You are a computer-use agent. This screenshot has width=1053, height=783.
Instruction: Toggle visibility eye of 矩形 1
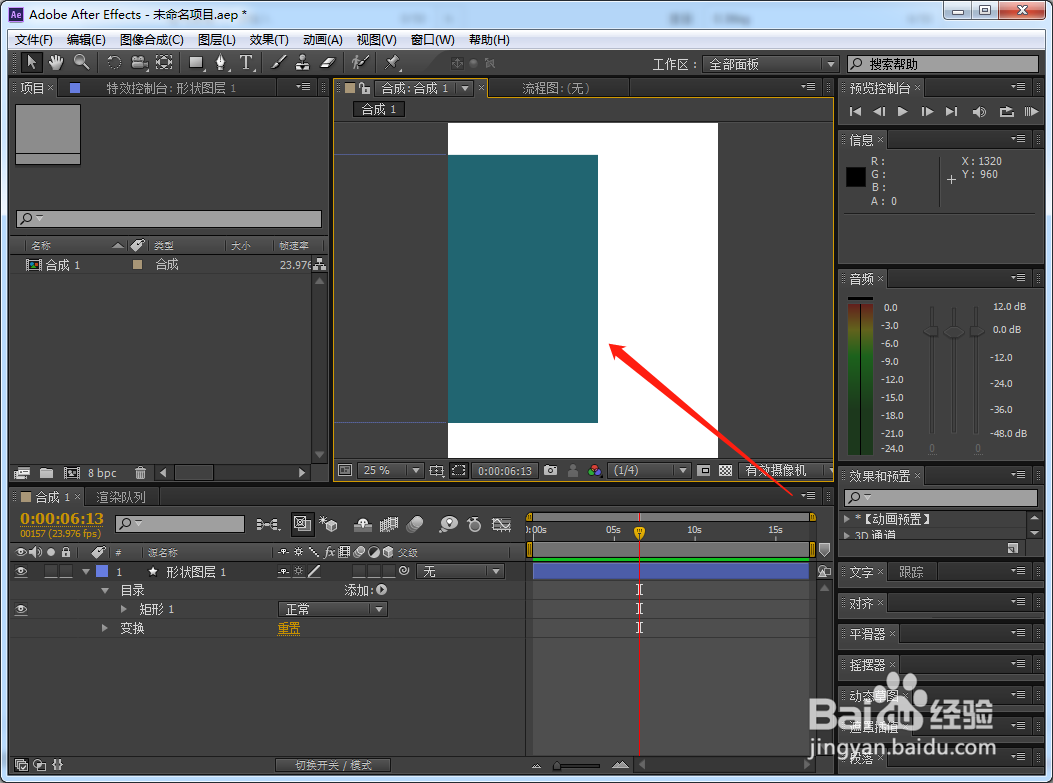[21, 609]
